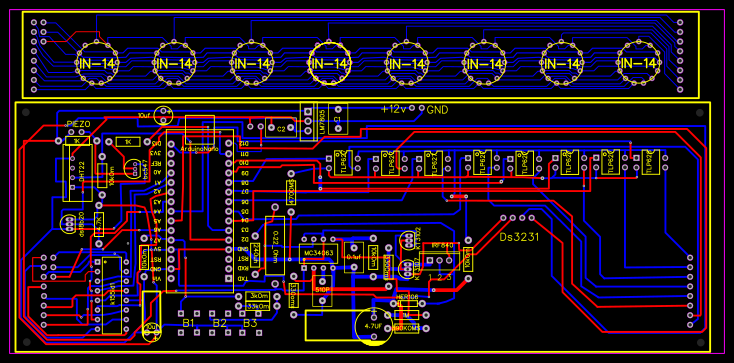734x363 pixels.
Task: Click the Arduino TXD pin pad
Action: [228, 279]
